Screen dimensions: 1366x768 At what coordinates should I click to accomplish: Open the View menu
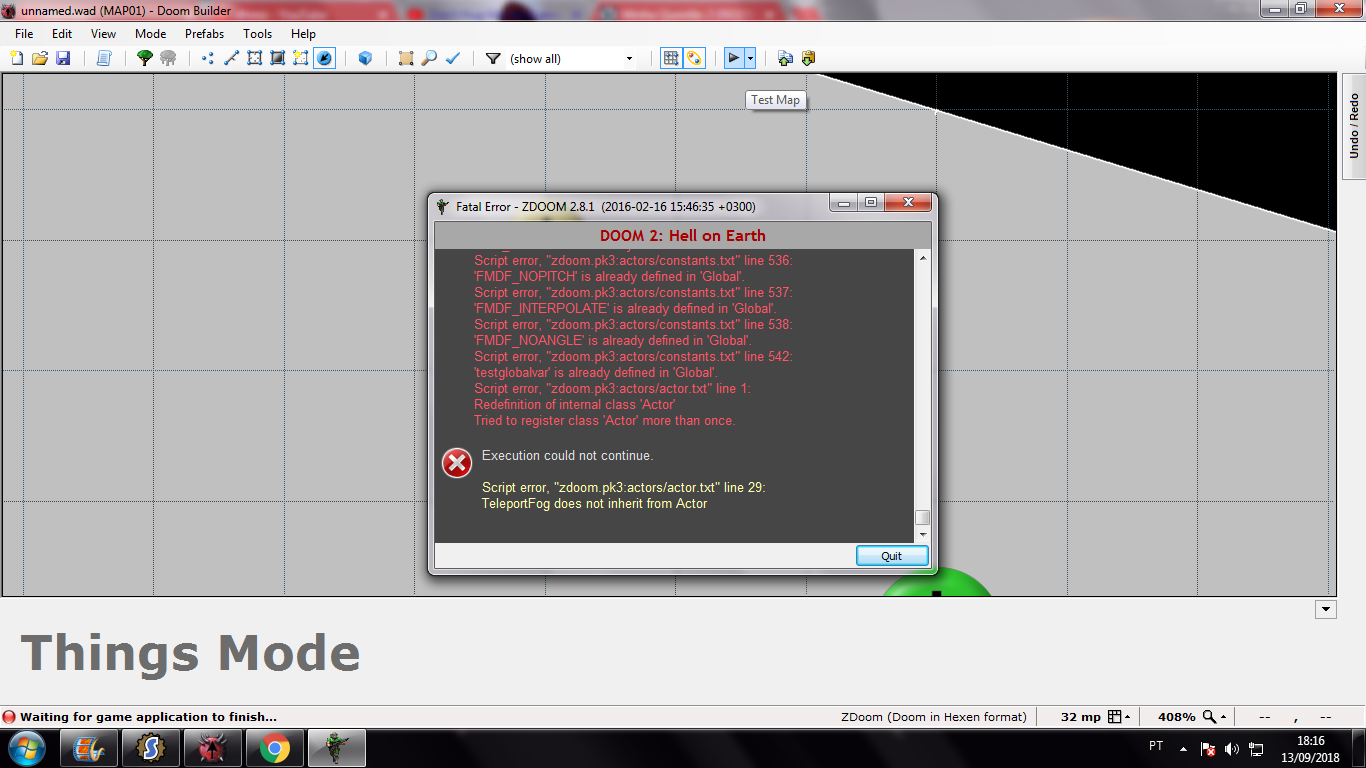pos(104,33)
